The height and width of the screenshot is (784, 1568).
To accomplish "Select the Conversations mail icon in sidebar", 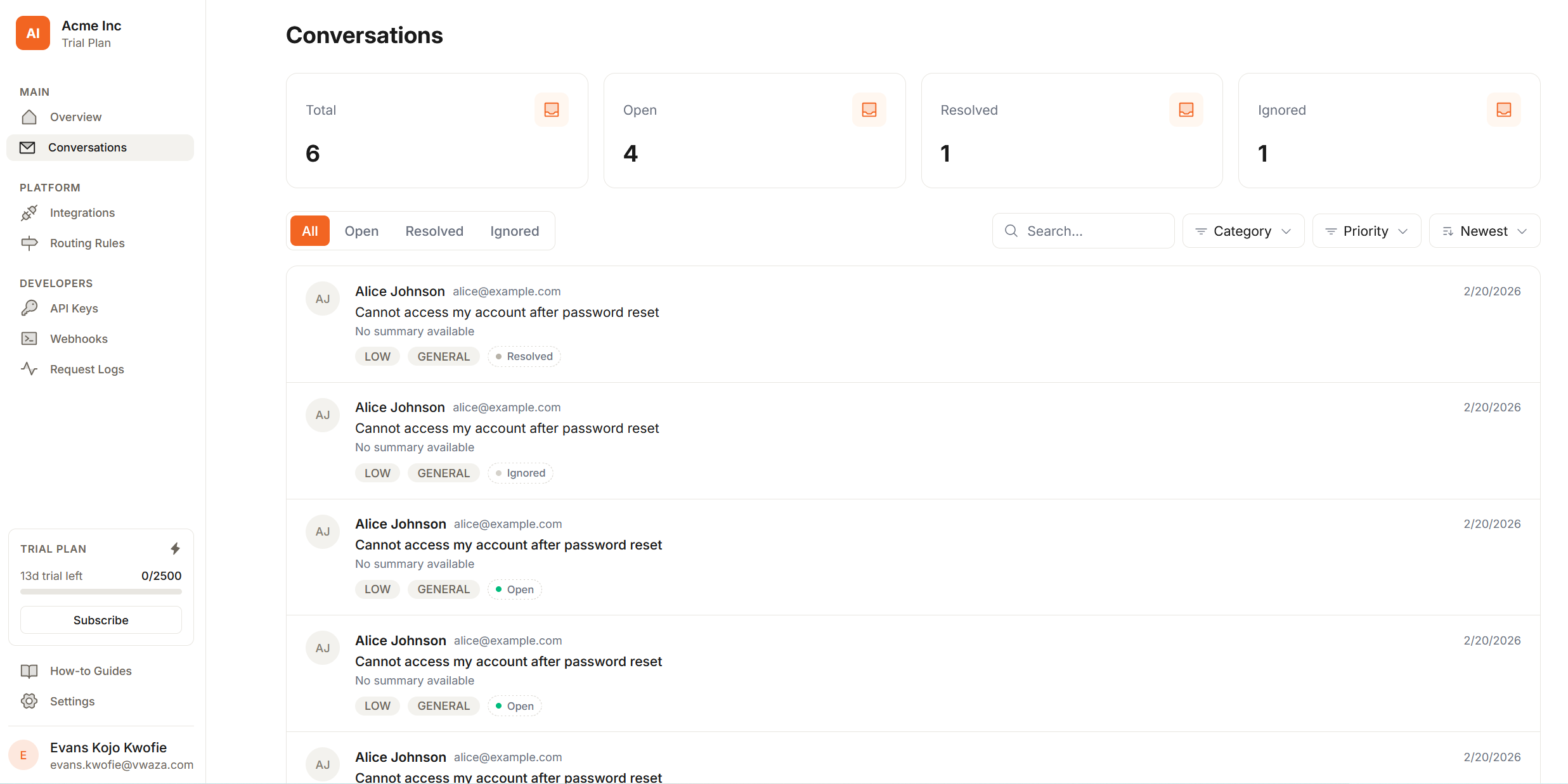I will (29, 147).
